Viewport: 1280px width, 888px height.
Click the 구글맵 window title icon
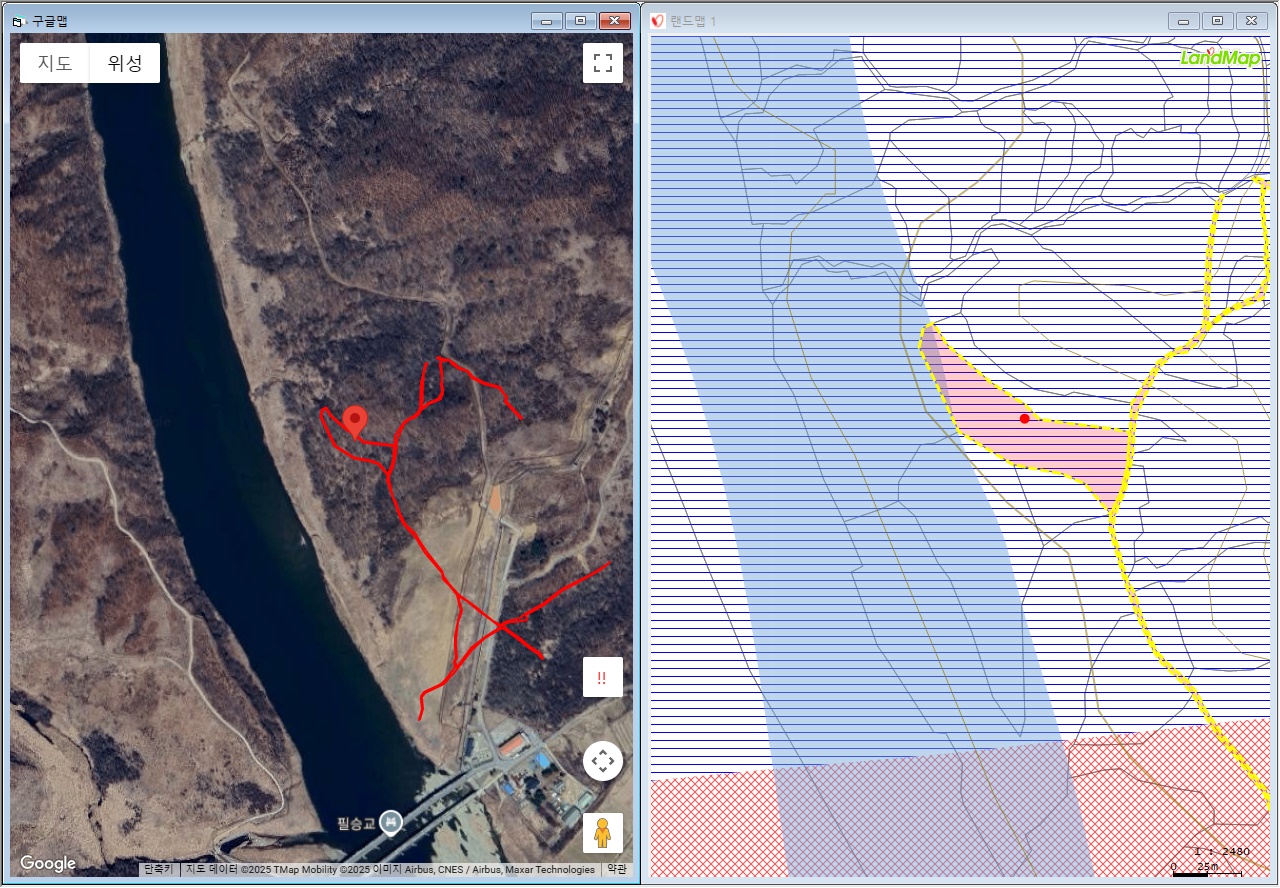pos(18,21)
